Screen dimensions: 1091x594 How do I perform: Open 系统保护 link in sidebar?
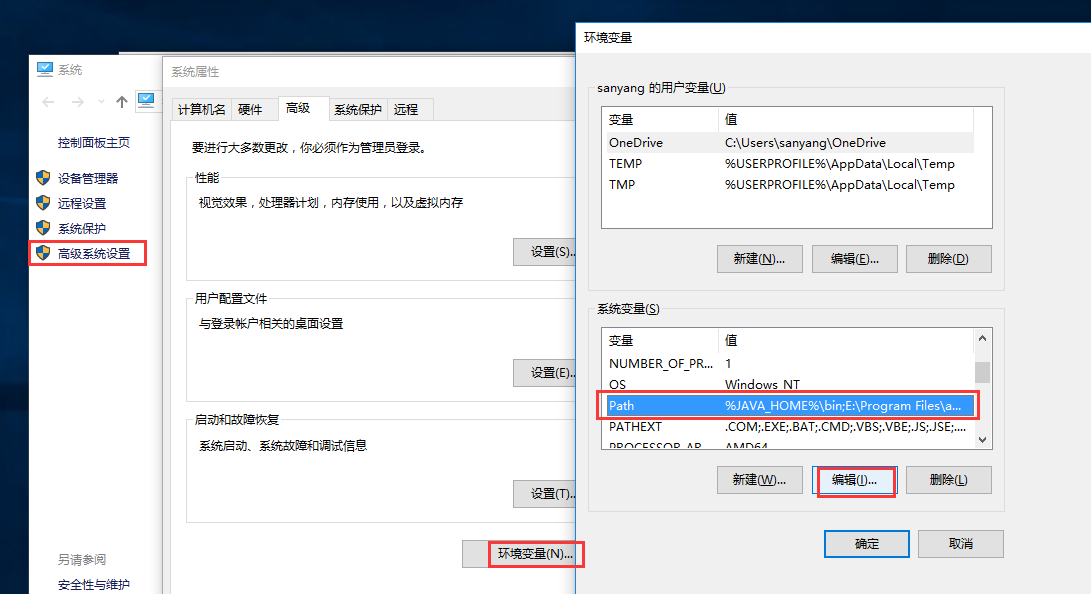(81, 228)
